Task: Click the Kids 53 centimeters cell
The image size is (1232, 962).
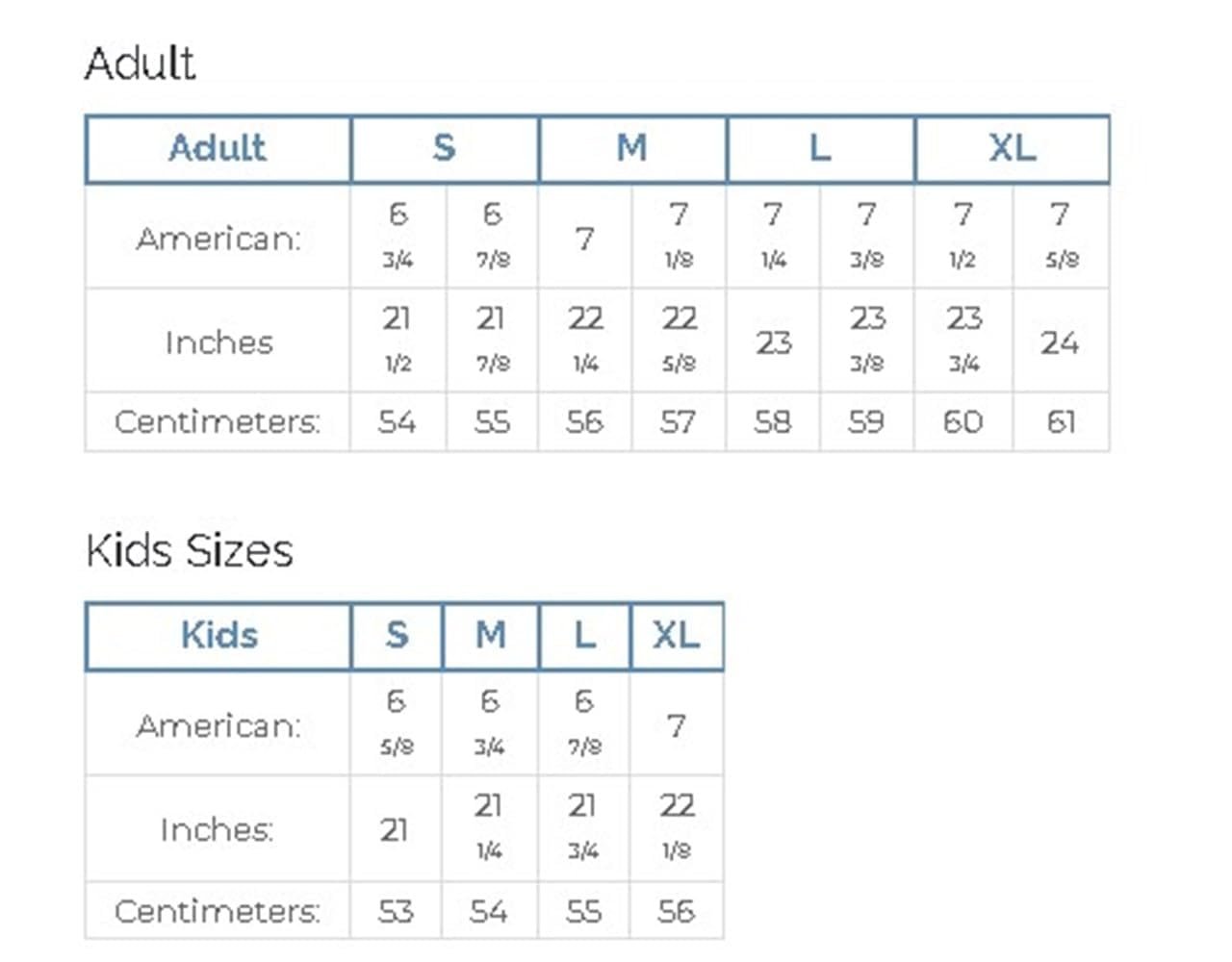Action: 396,910
